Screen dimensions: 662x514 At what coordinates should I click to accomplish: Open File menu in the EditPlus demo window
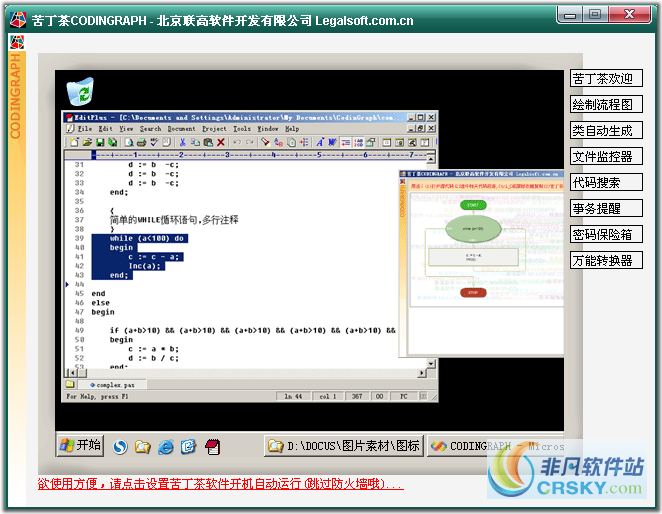click(85, 129)
